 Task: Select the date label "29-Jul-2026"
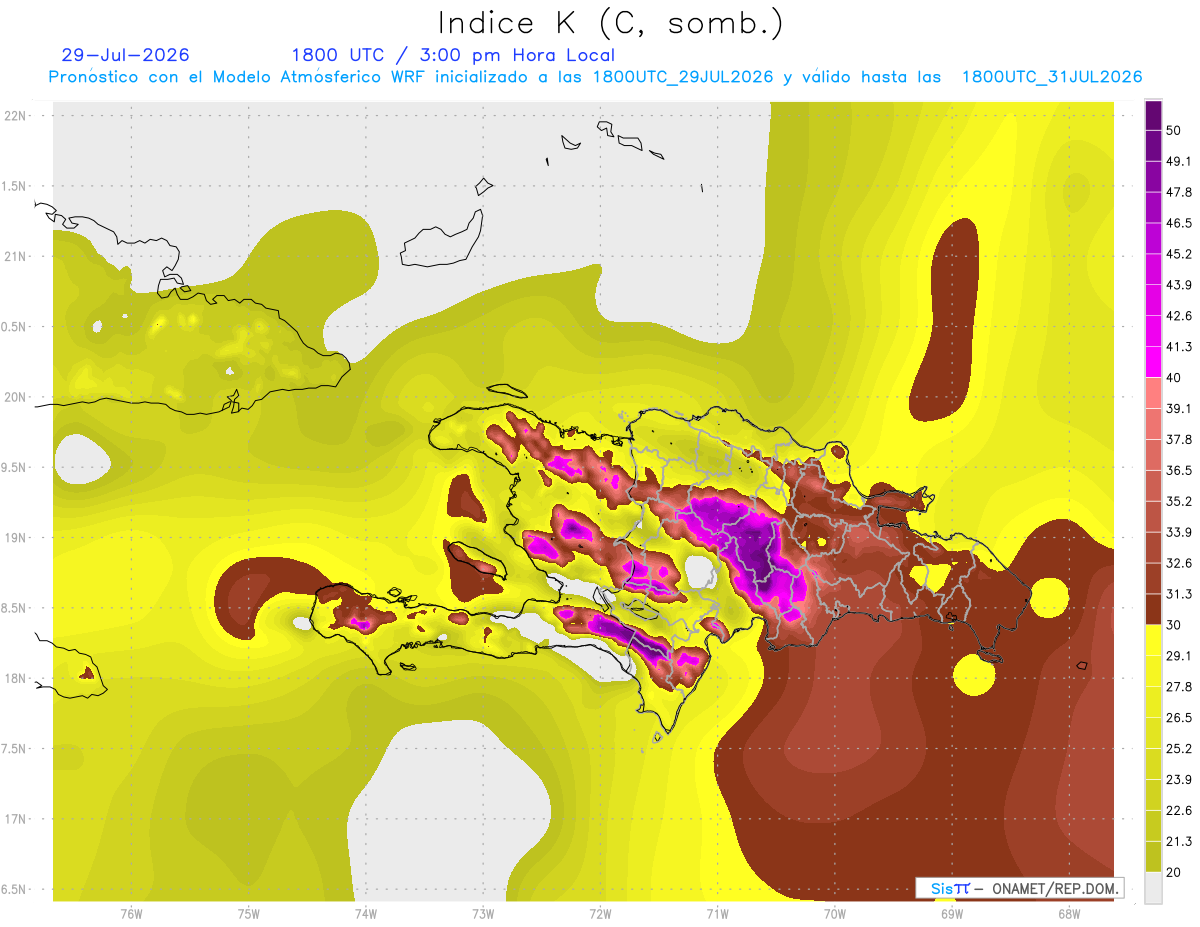[x=125, y=55]
